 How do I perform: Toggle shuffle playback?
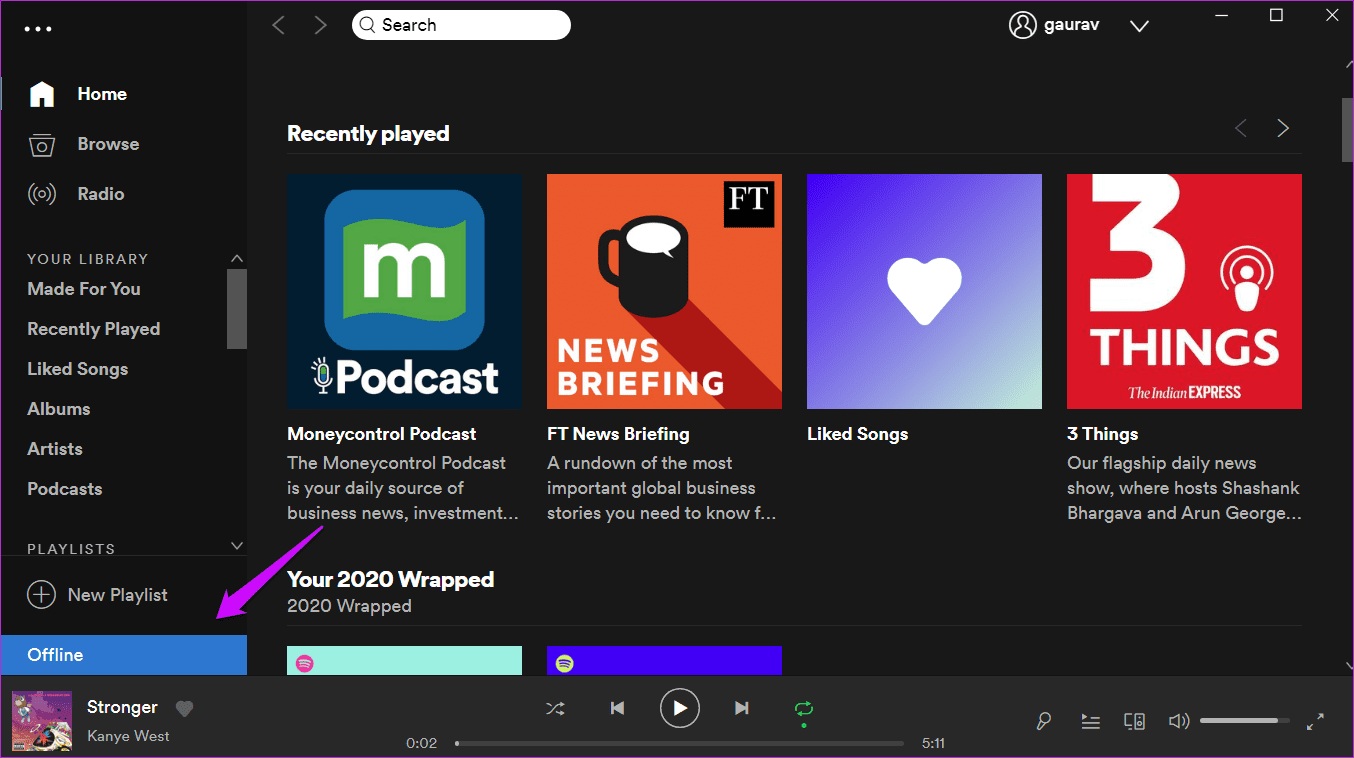pos(555,708)
